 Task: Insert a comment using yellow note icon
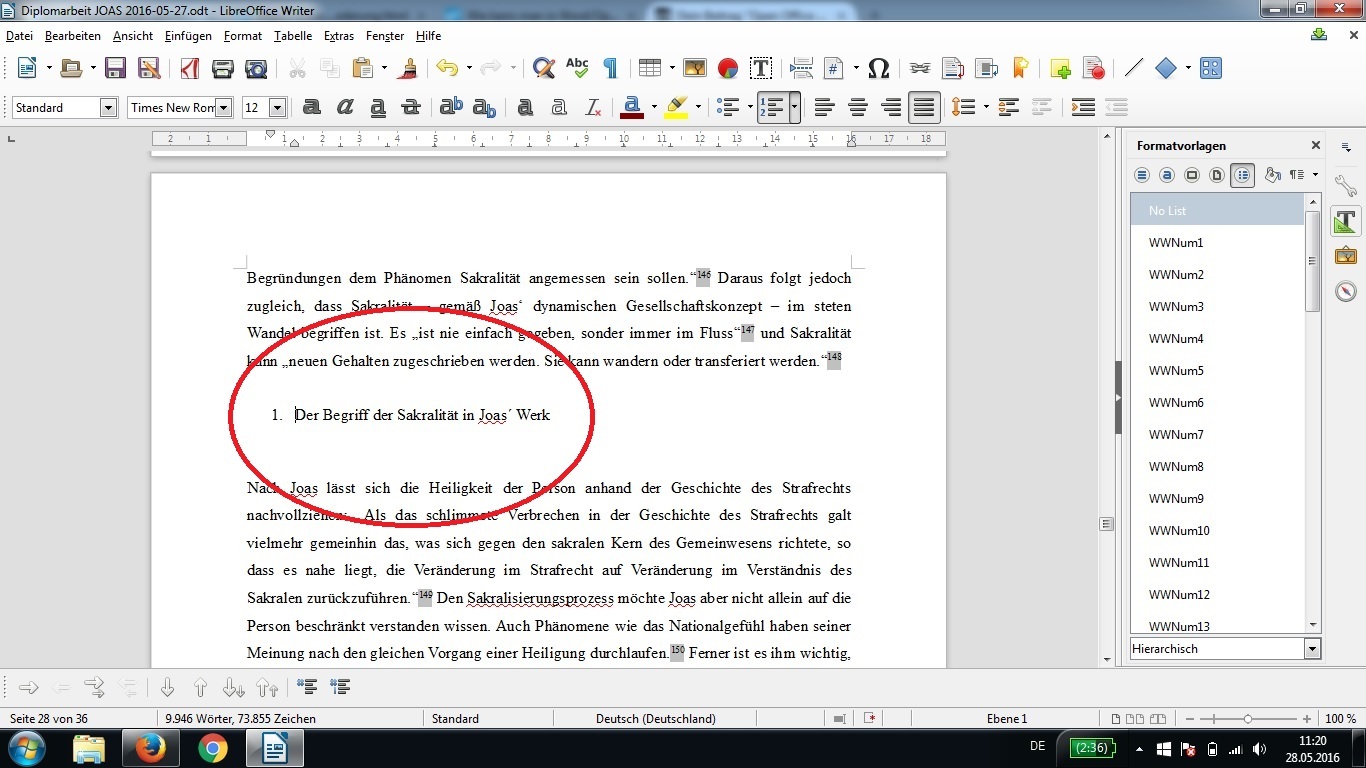1061,68
